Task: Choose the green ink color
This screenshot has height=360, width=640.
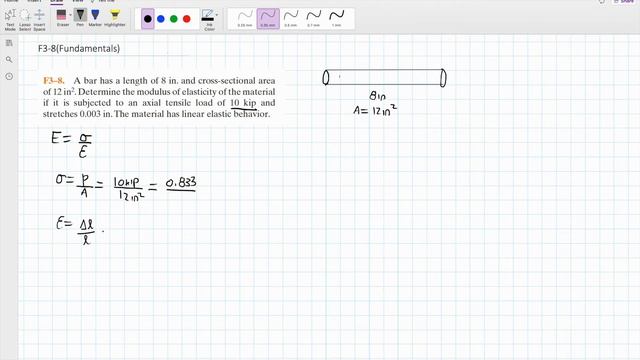Action: coord(174,19)
